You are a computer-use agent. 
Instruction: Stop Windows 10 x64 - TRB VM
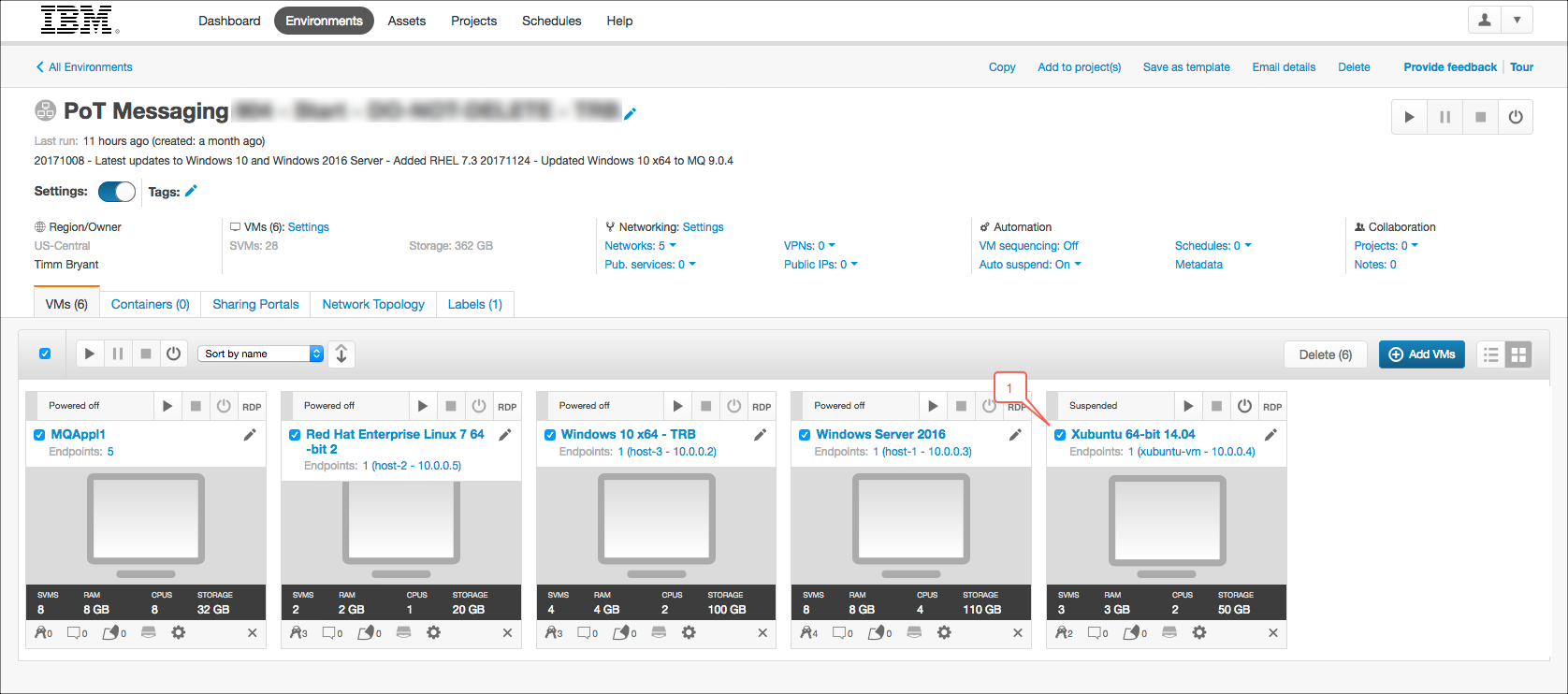click(x=706, y=406)
